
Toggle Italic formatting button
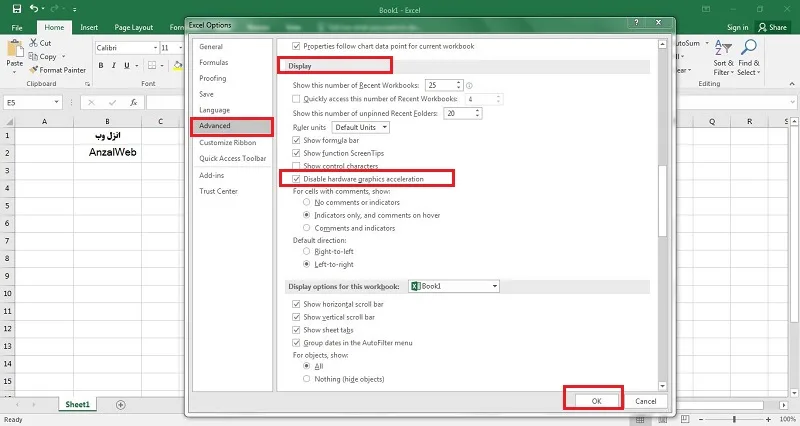[x=114, y=65]
